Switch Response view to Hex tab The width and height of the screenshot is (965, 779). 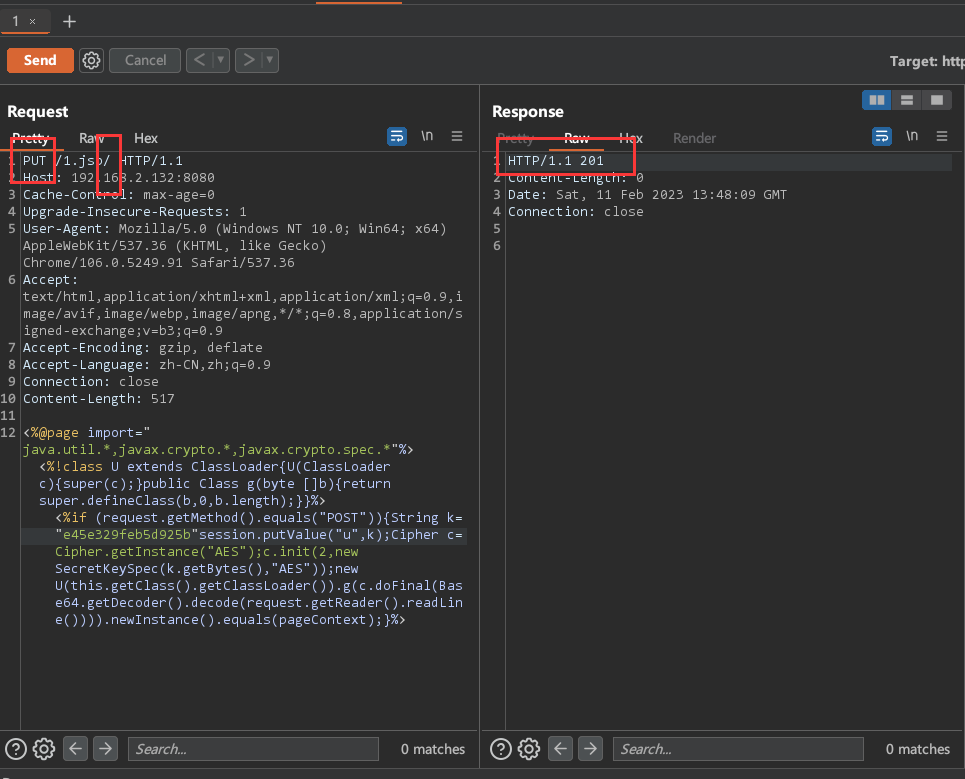631,138
